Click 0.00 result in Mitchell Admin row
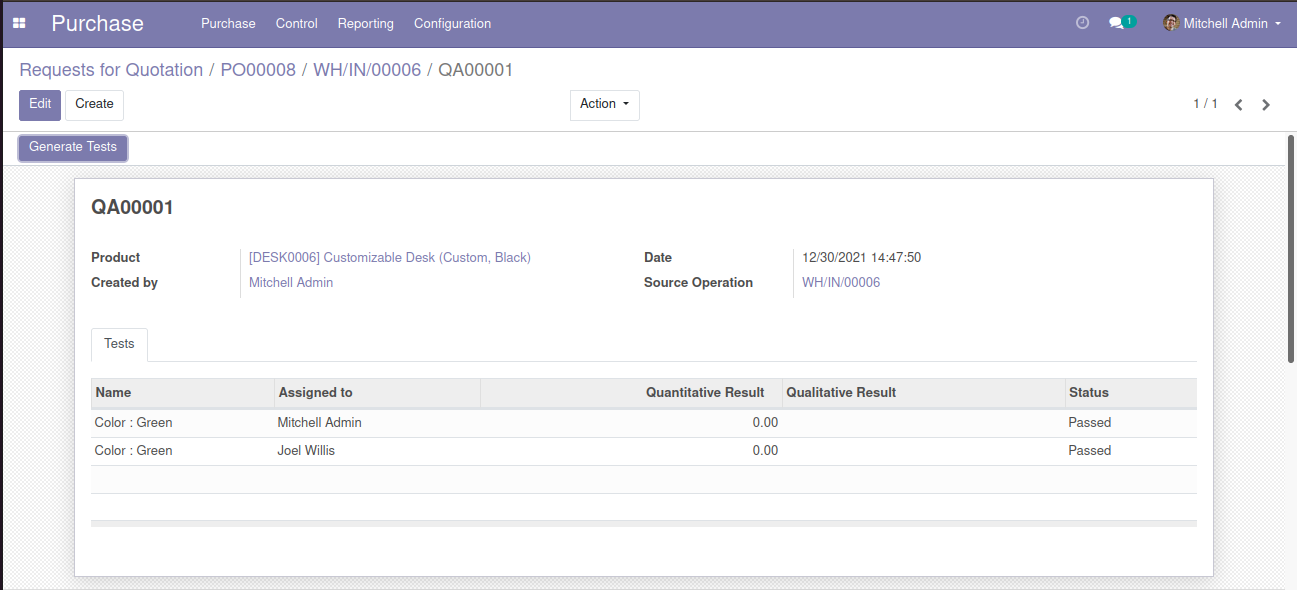 pyautogui.click(x=765, y=423)
